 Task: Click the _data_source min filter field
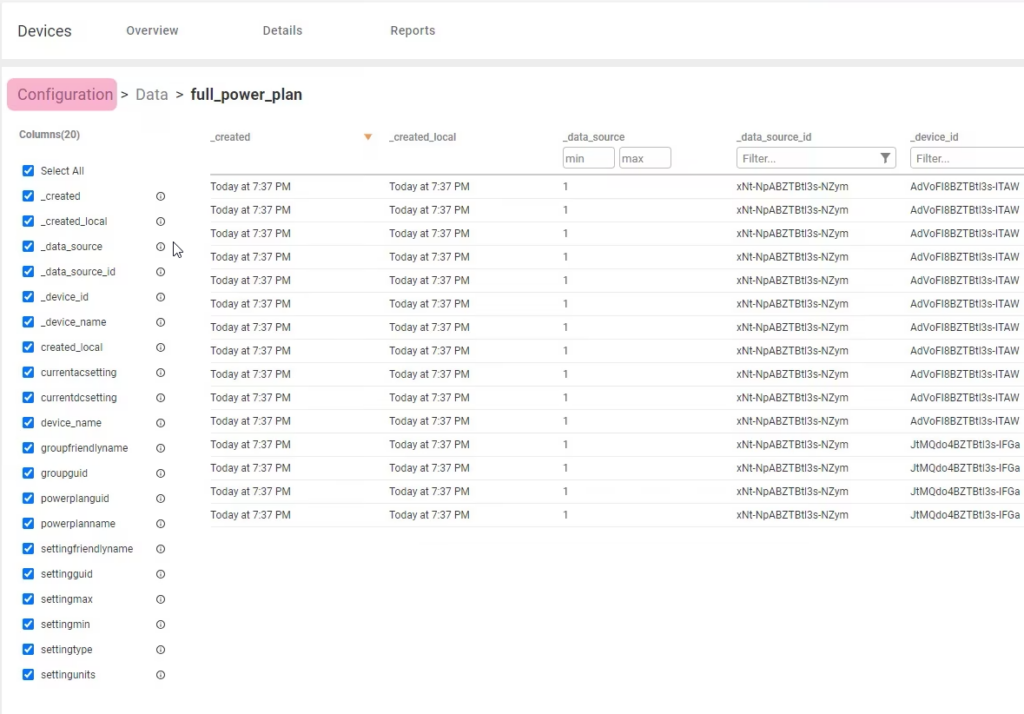pyautogui.click(x=588, y=158)
